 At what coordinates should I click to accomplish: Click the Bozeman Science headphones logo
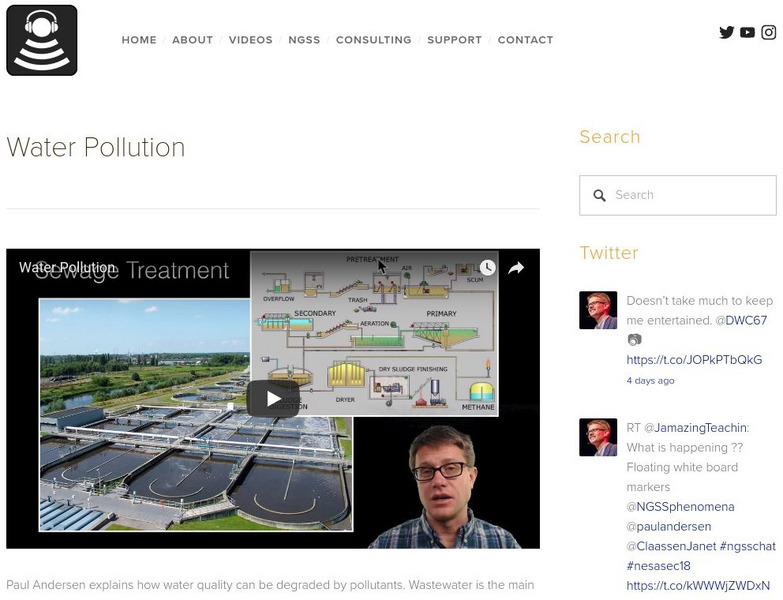[x=42, y=40]
